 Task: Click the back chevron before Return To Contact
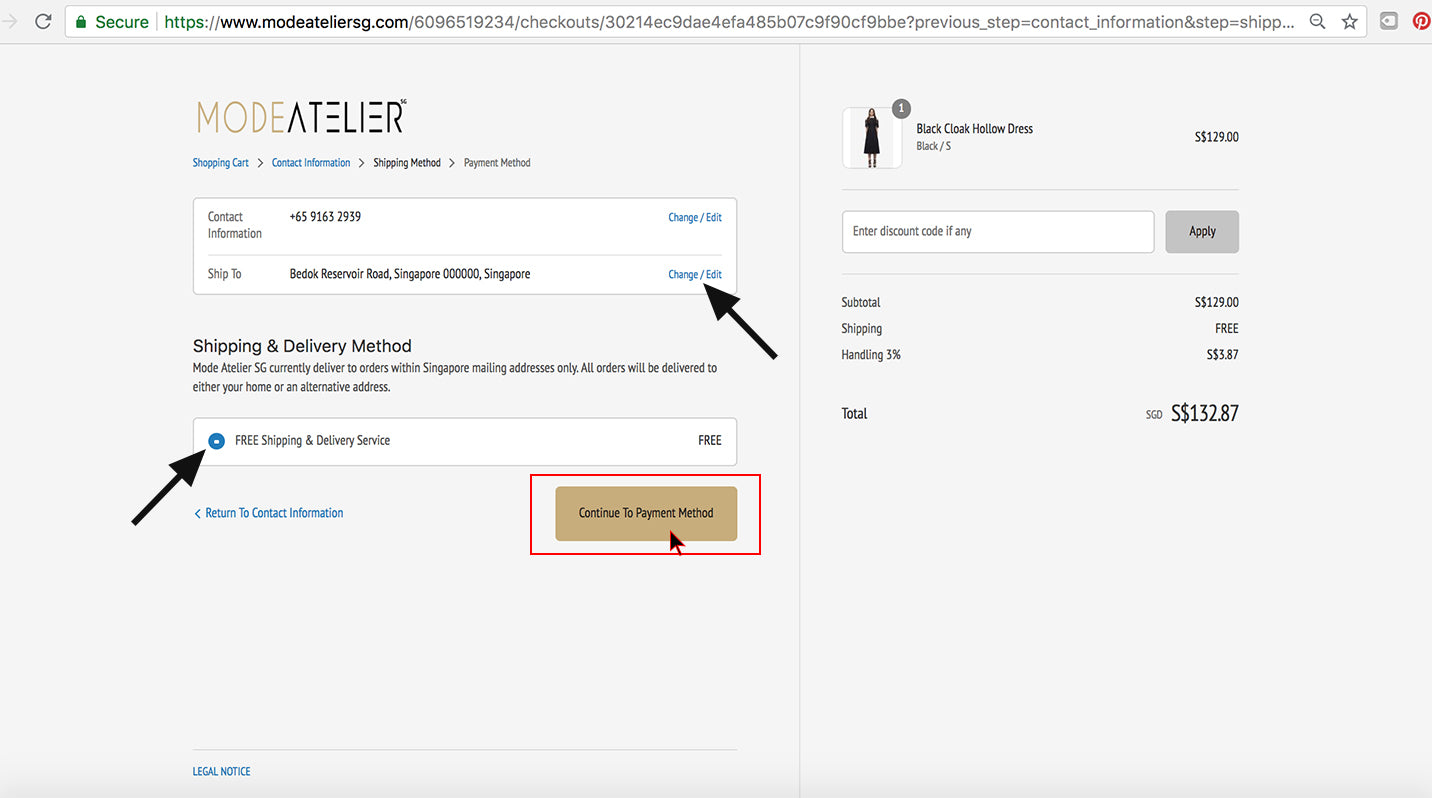[197, 513]
